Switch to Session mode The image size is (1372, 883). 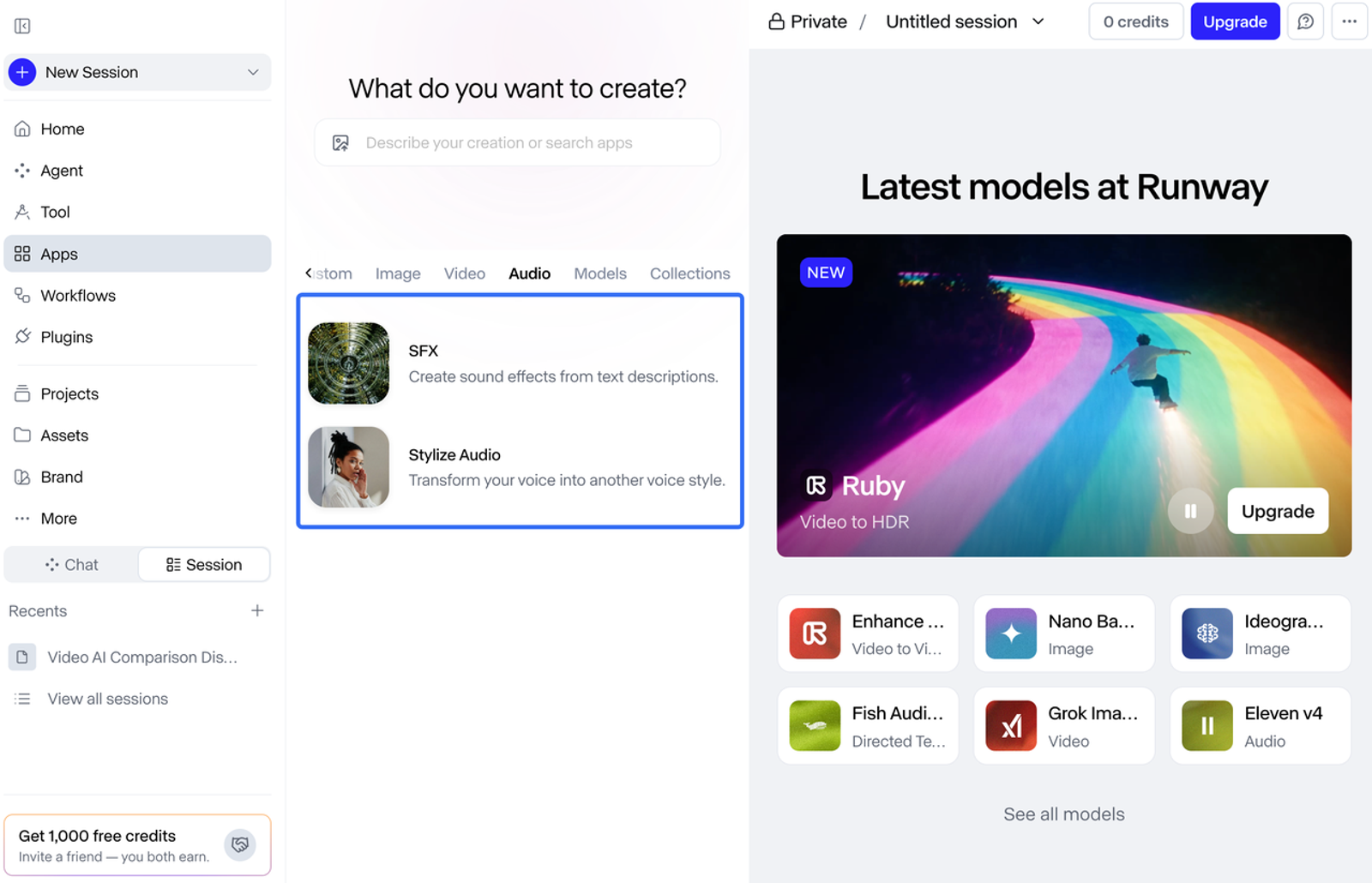[204, 564]
